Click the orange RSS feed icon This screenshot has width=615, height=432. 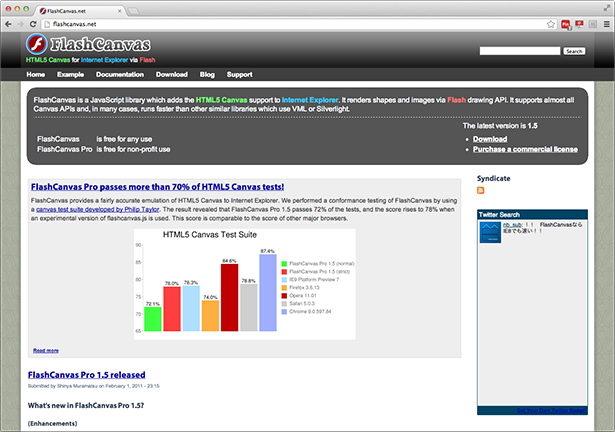(x=480, y=190)
